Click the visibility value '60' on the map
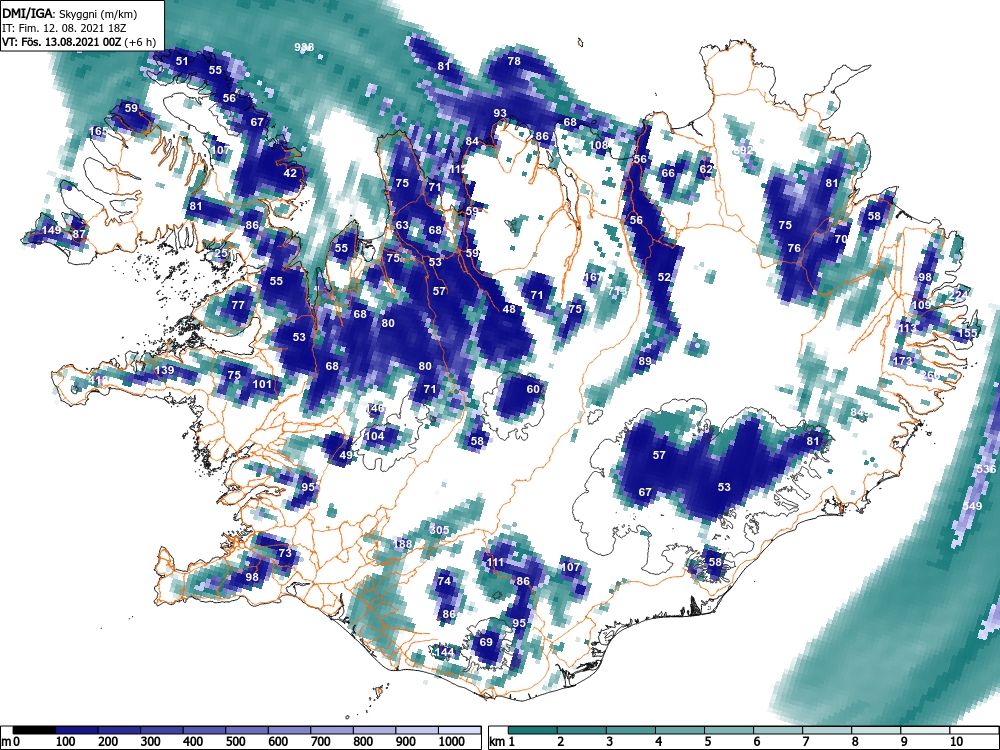The image size is (1000, 750). pyautogui.click(x=533, y=389)
